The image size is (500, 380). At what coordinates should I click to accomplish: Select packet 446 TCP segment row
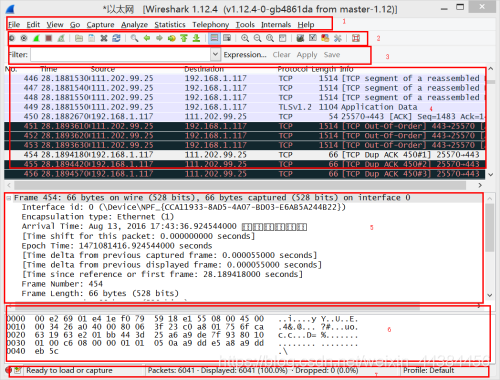(245, 78)
